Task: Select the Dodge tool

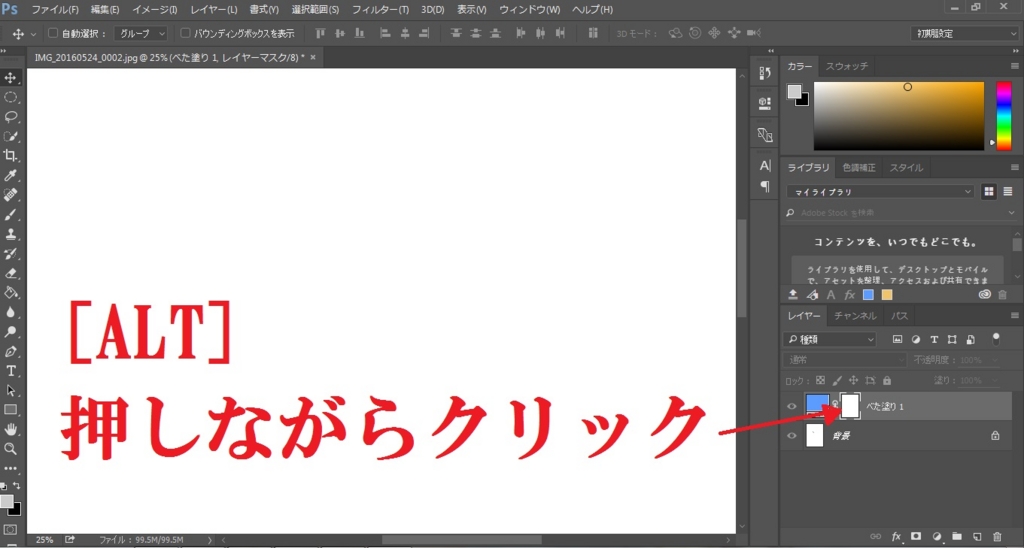Action: (x=10, y=332)
